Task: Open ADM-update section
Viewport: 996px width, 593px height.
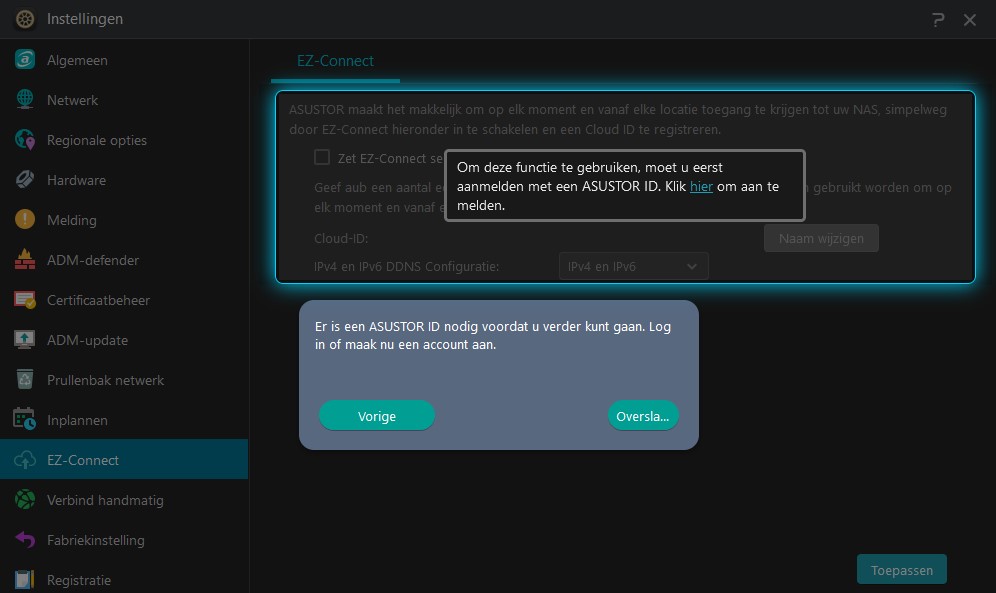Action: (124, 340)
